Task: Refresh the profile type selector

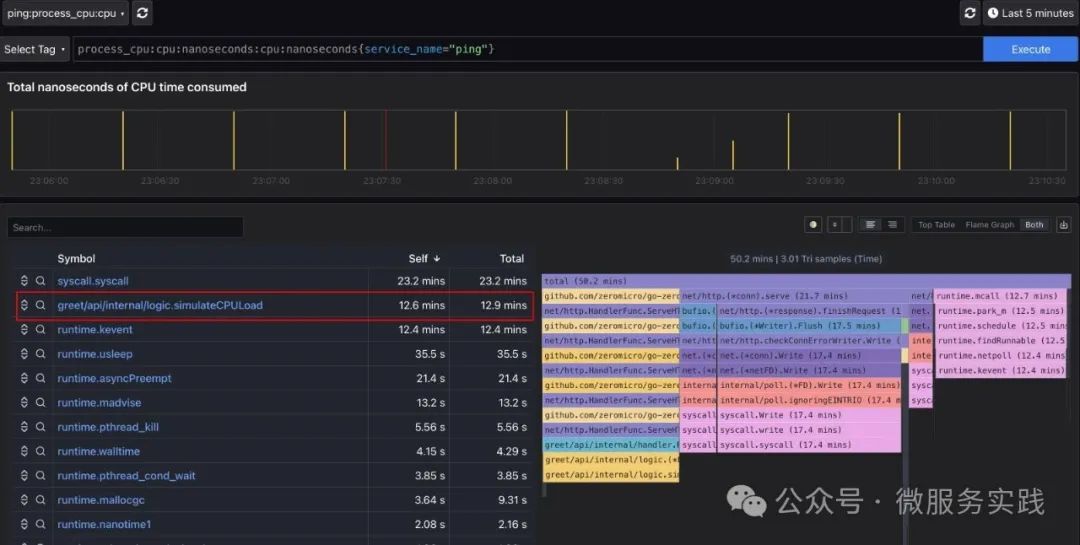Action: [x=142, y=13]
